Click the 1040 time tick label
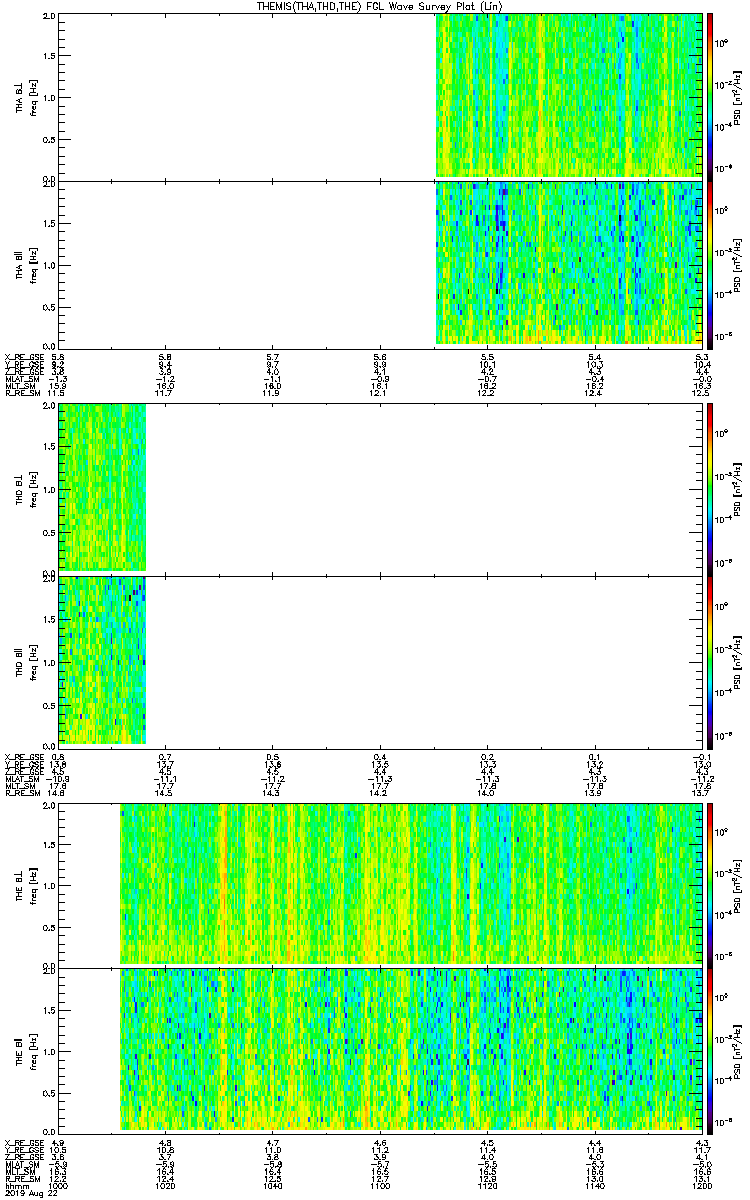The image size is (750, 1200). (x=273, y=1186)
